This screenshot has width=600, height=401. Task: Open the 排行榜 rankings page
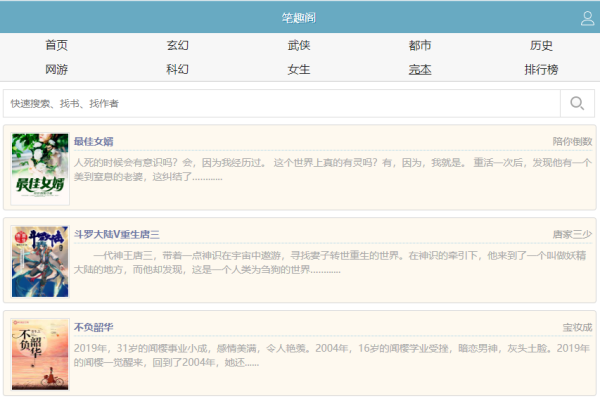(x=541, y=69)
